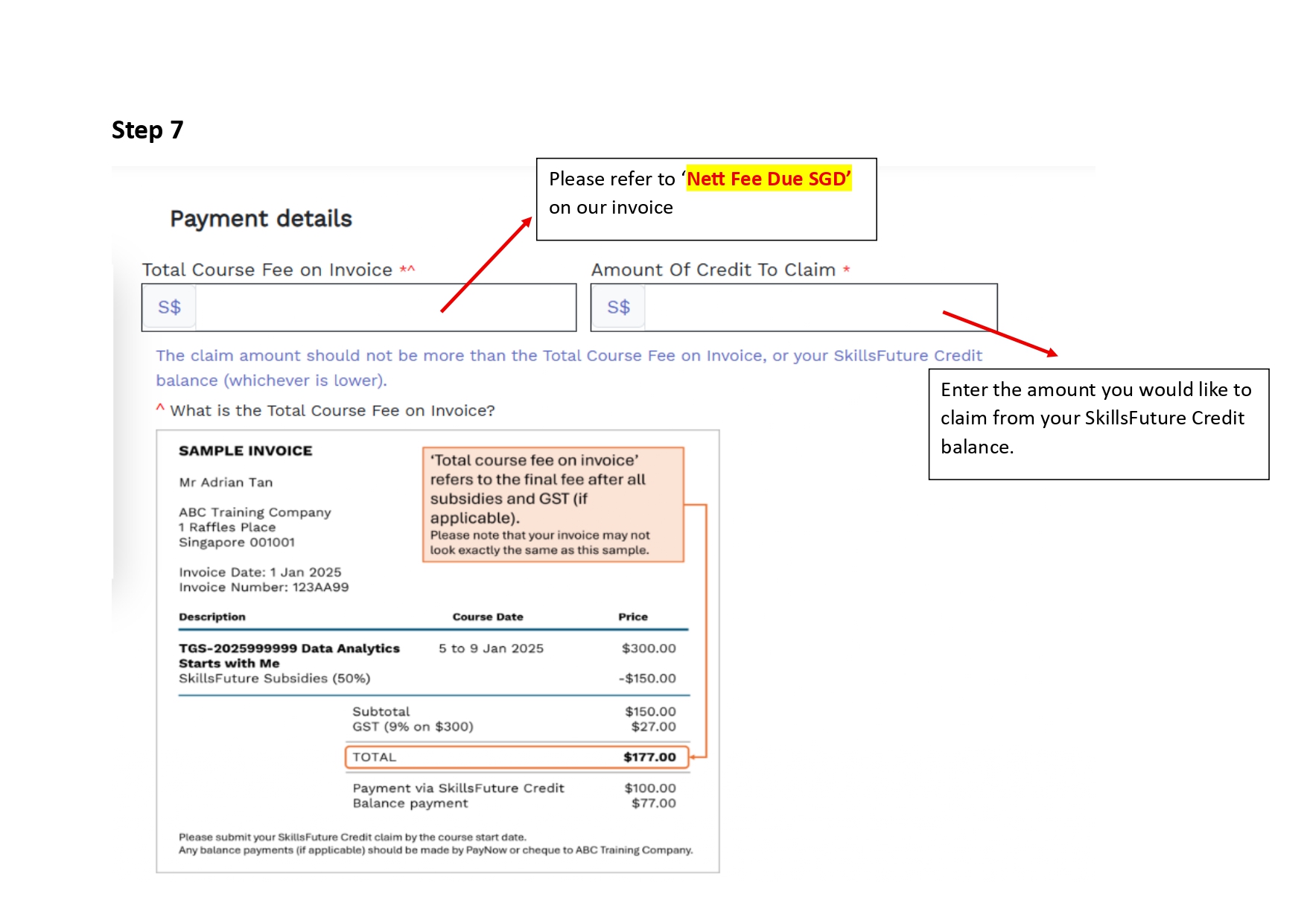
Task: Click the 'Price' column header
Action: click(632, 617)
